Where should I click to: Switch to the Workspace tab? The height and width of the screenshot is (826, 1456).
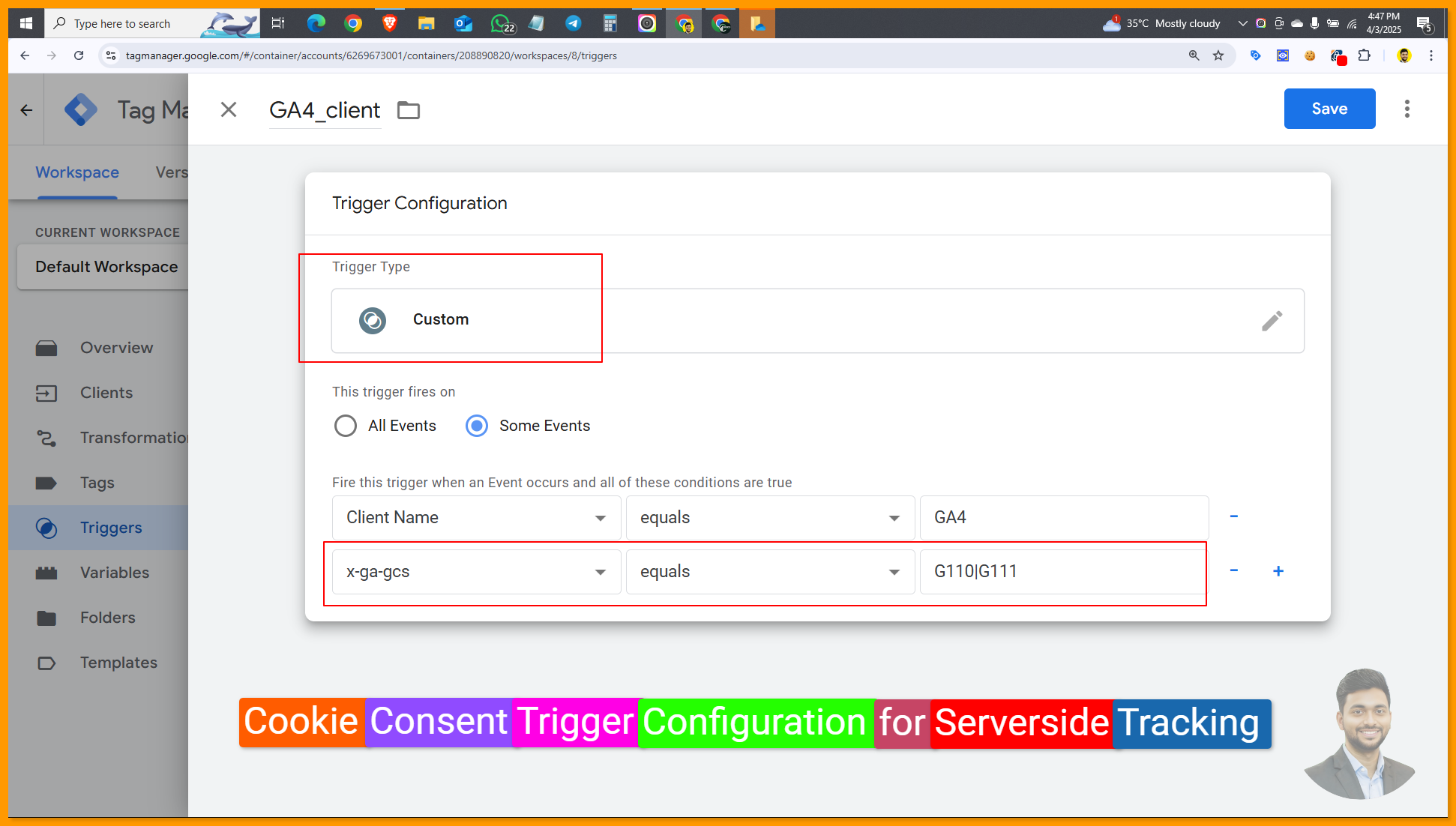tap(77, 172)
